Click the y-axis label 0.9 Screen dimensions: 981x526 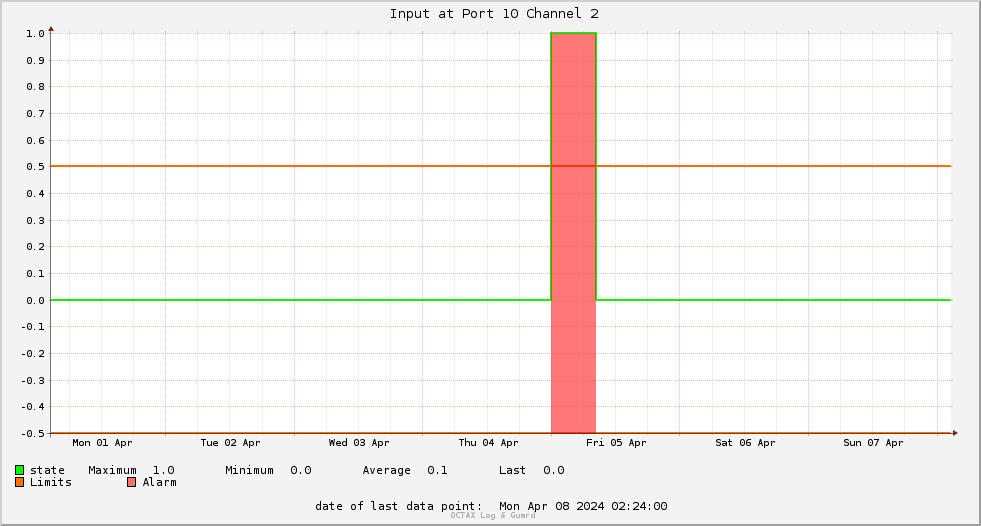(35, 61)
